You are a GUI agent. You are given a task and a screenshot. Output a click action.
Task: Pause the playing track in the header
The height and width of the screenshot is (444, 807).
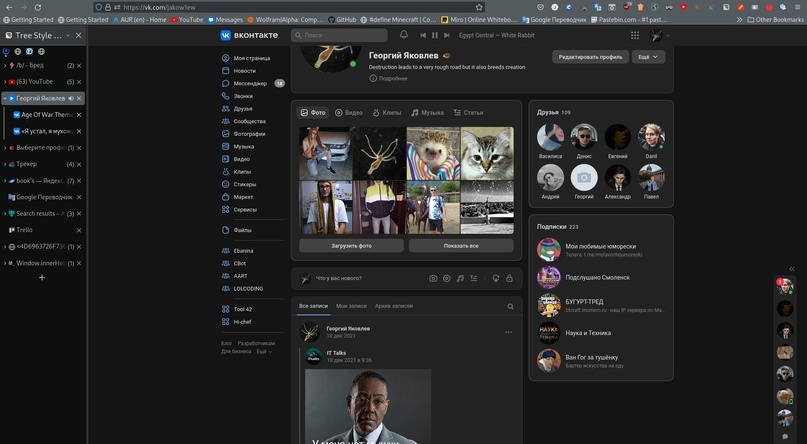coord(434,35)
